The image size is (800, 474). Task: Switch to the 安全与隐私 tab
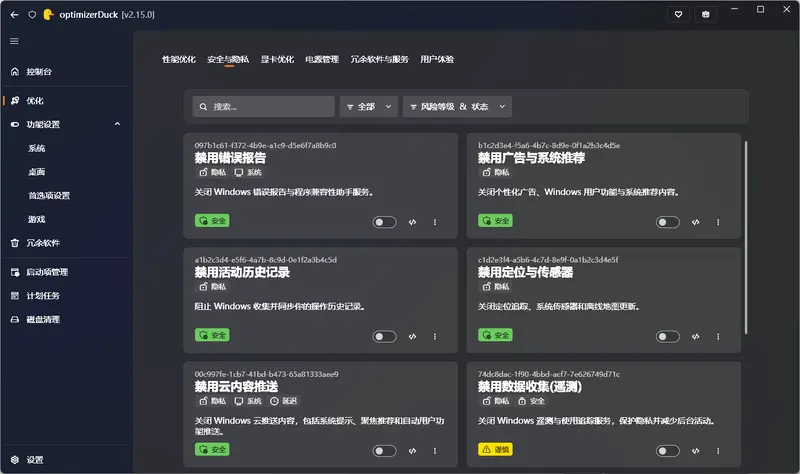228,59
